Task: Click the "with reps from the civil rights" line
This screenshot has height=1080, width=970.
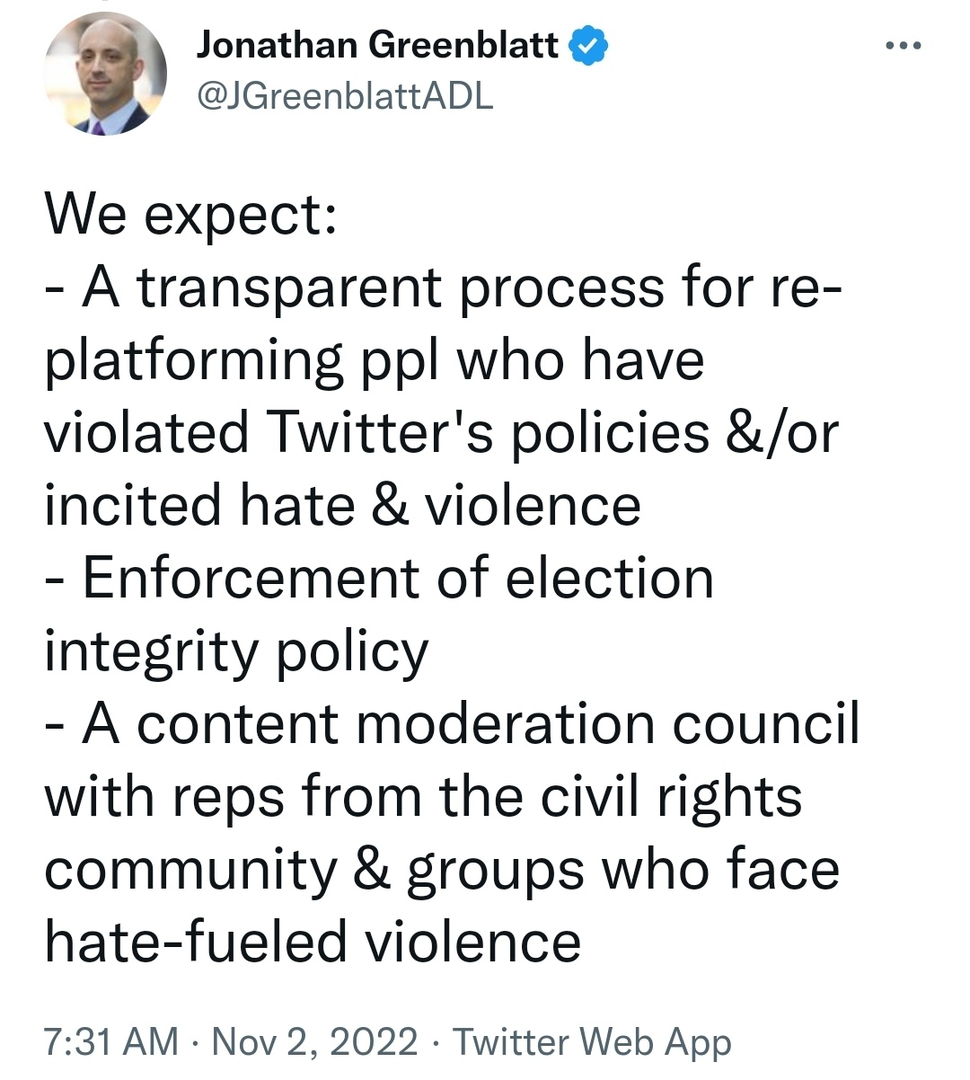Action: click(x=422, y=795)
